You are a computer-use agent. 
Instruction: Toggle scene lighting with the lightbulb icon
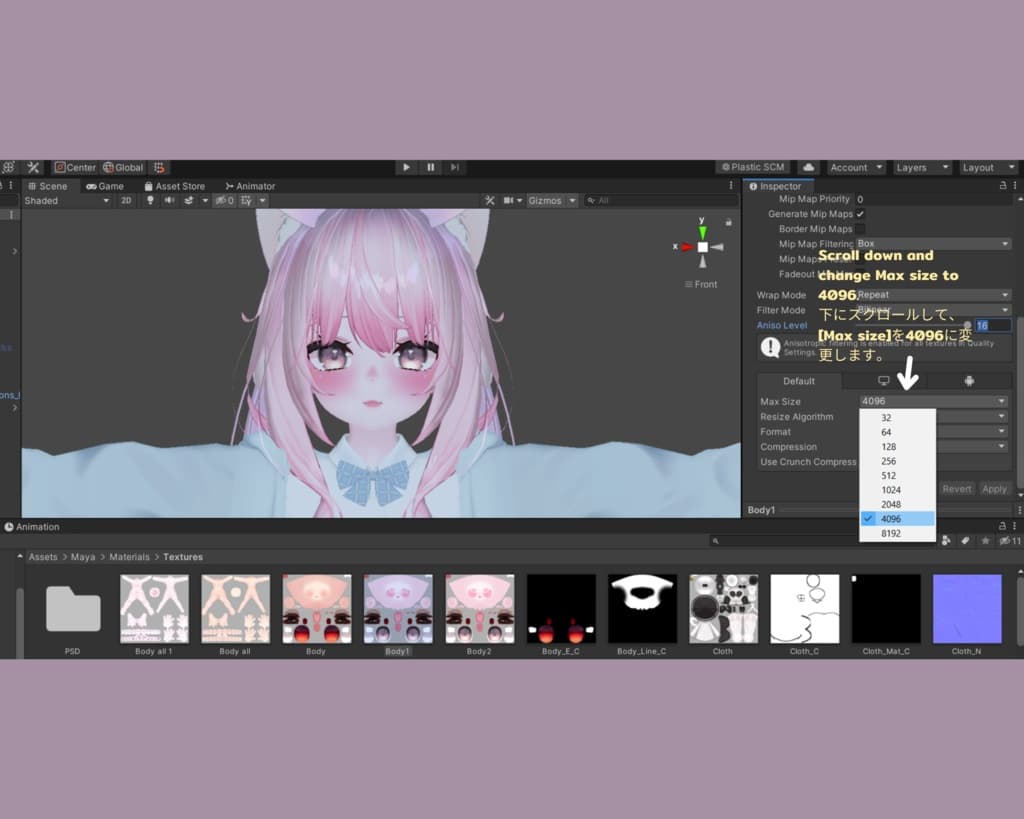tap(151, 200)
